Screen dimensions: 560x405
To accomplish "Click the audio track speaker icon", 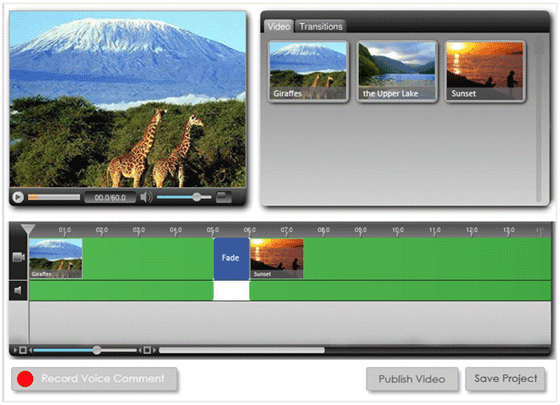I will pyautogui.click(x=18, y=290).
